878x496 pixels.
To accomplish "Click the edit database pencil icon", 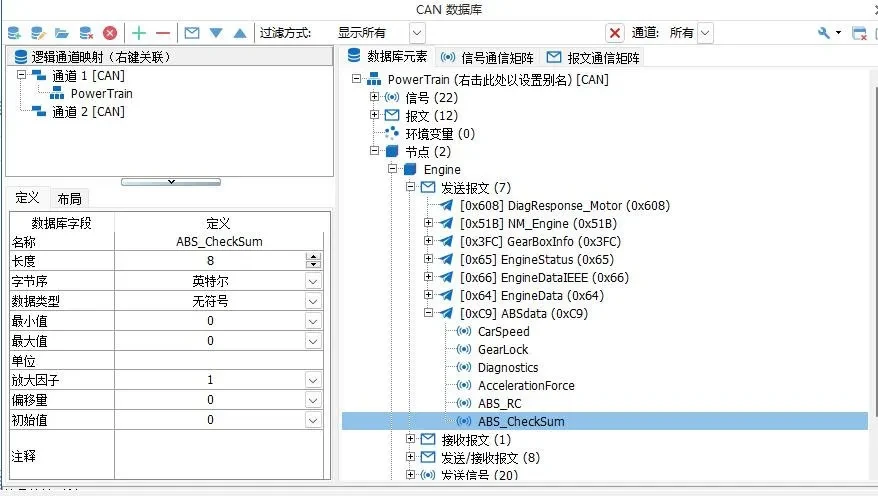I will (x=37, y=33).
